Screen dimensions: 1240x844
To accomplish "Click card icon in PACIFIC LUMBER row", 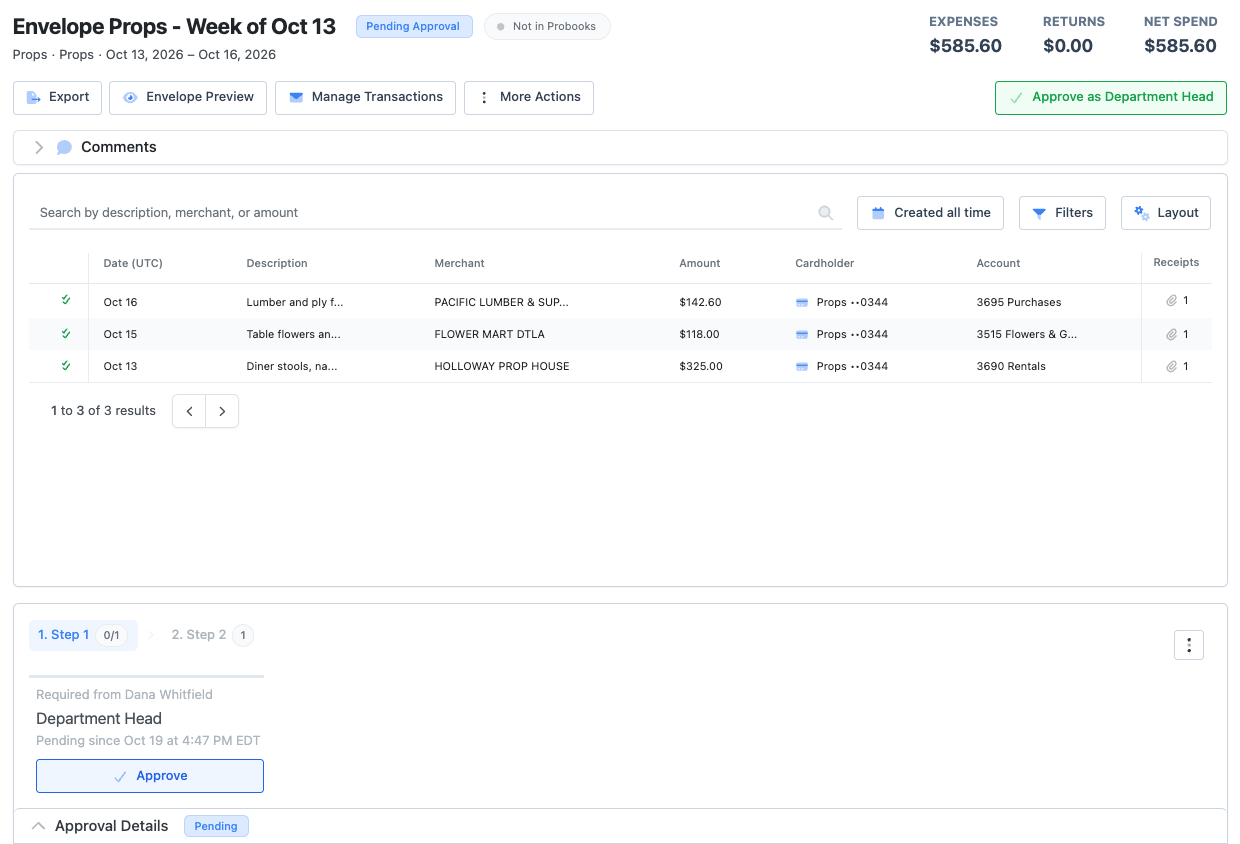I will 802,302.
